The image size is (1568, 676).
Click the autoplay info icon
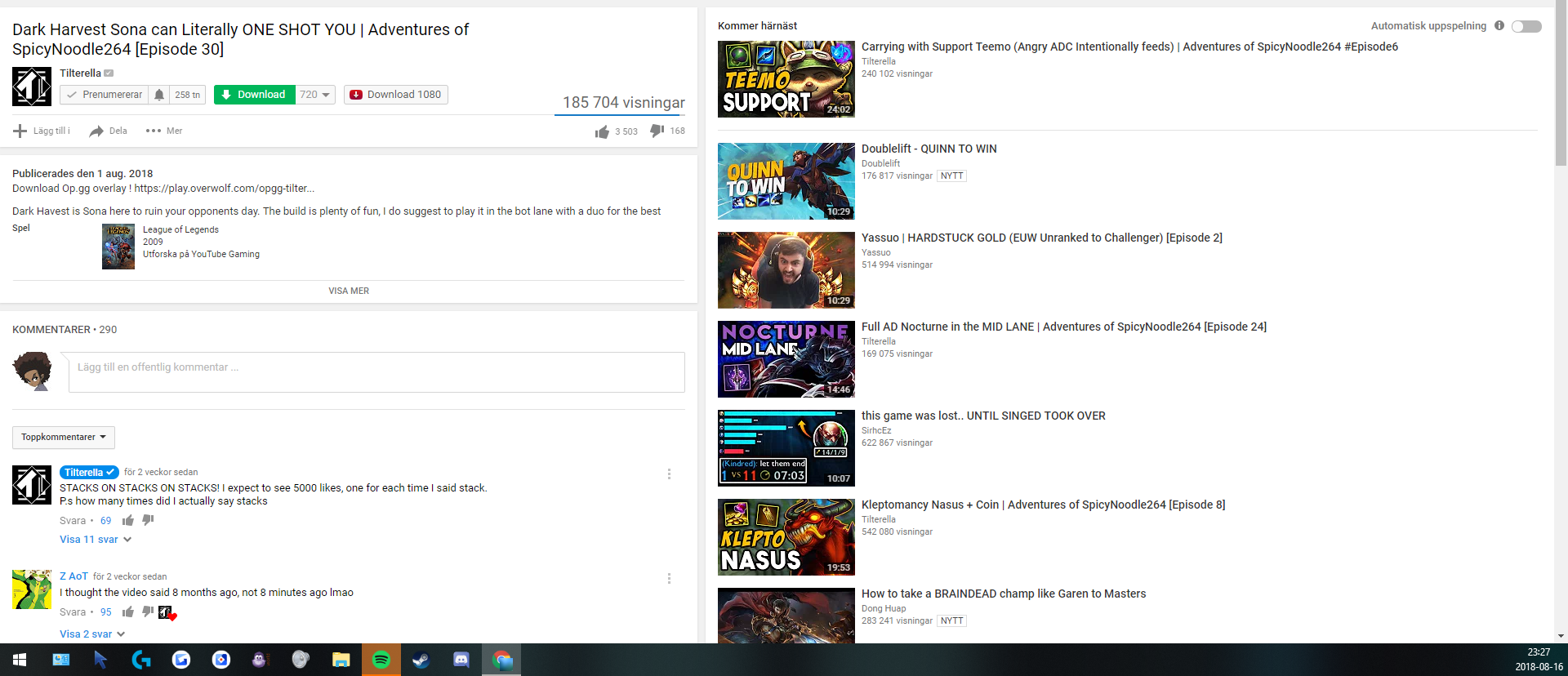[1499, 25]
